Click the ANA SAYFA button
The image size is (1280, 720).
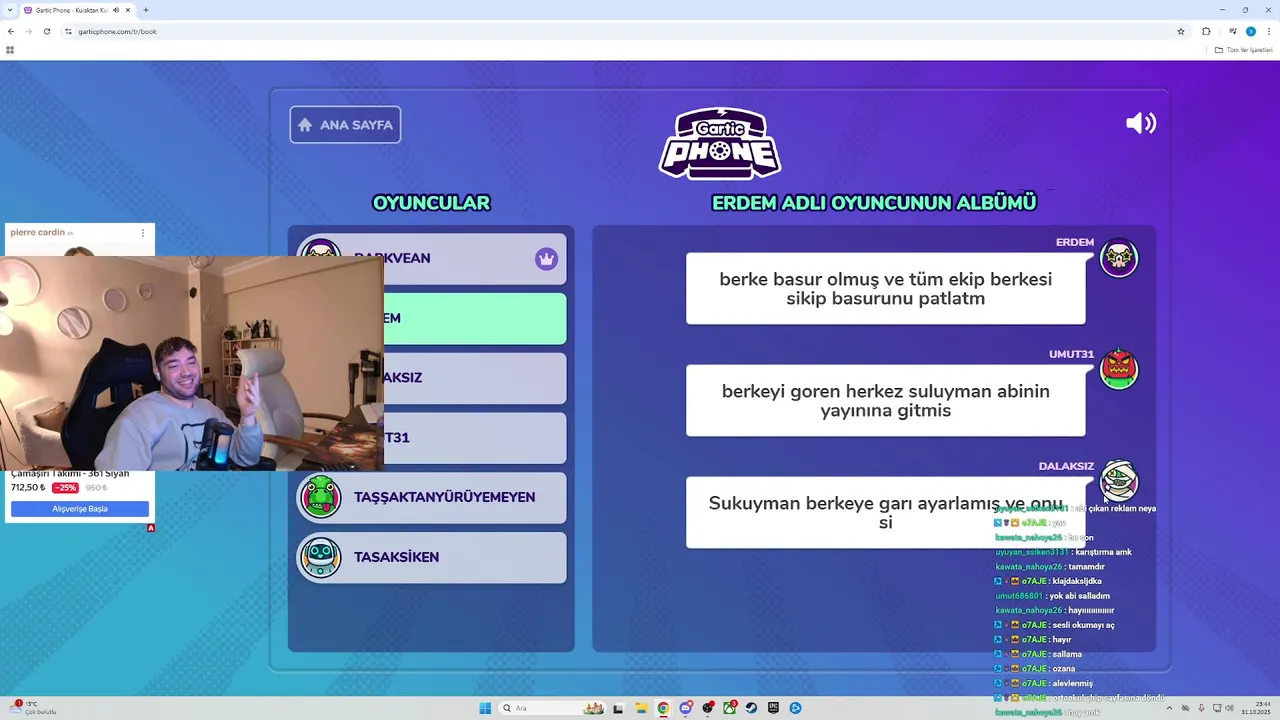[x=345, y=125]
